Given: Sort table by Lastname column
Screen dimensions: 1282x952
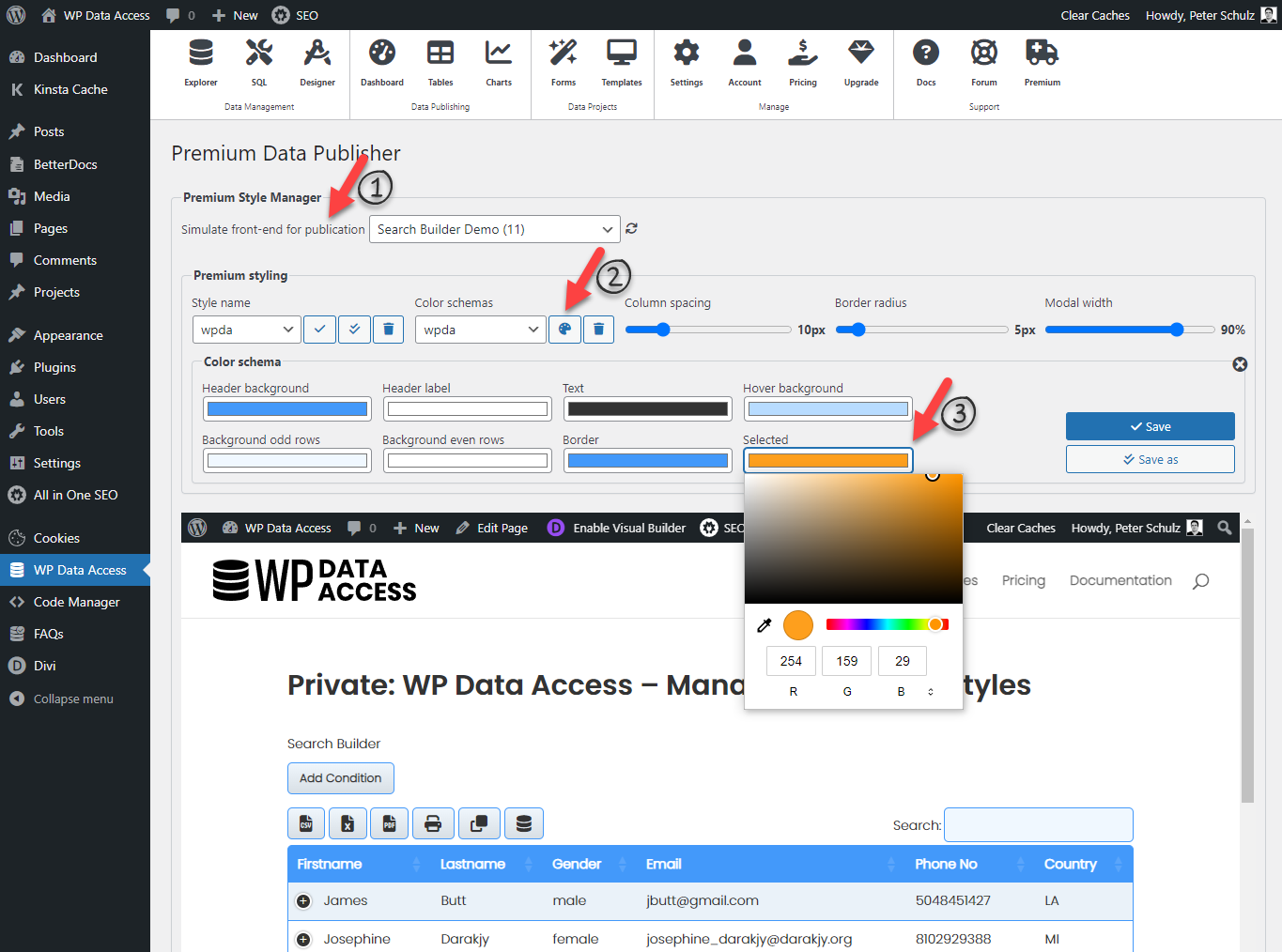Looking at the screenshot, I should click(x=486, y=864).
